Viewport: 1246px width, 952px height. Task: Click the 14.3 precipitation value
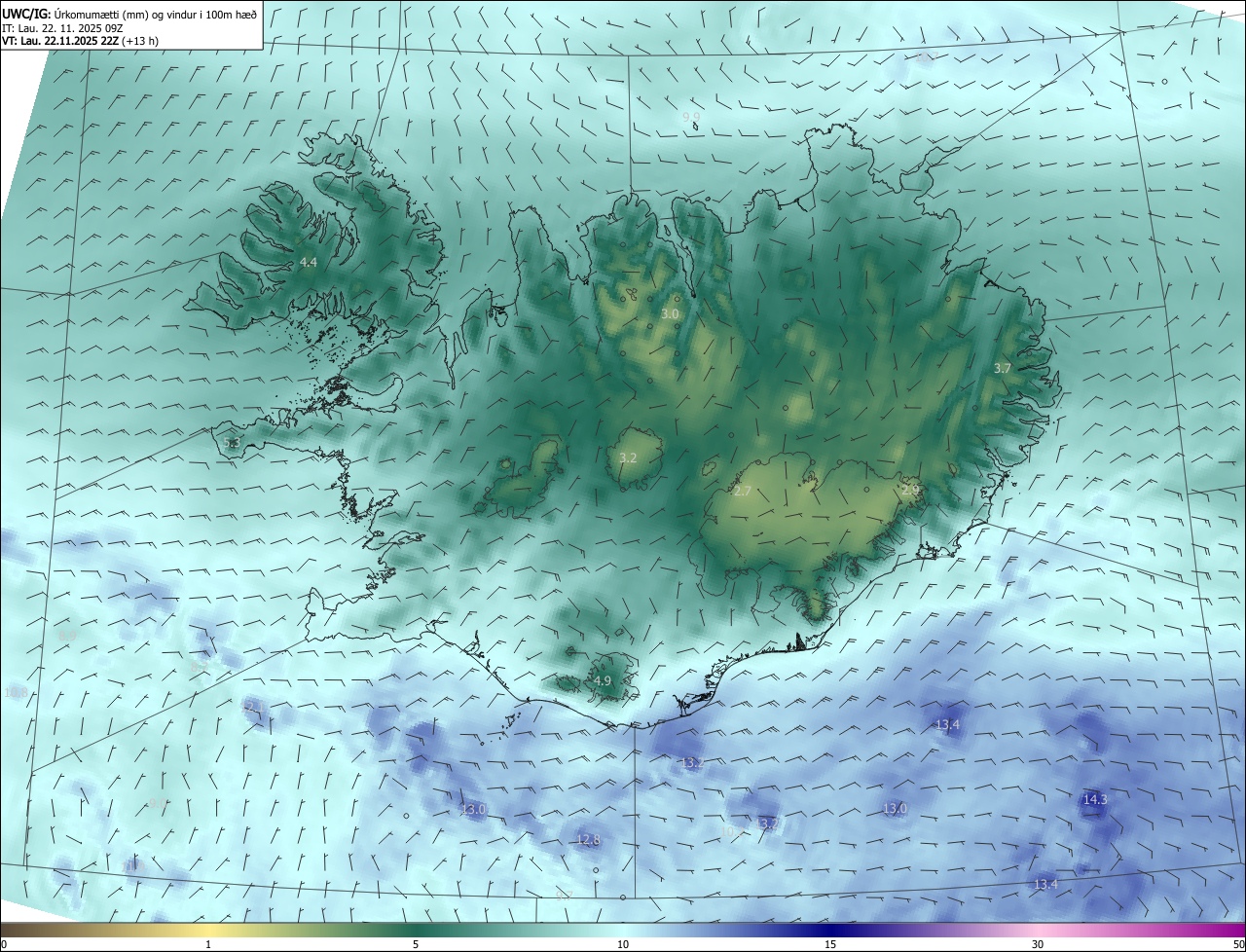click(1095, 800)
